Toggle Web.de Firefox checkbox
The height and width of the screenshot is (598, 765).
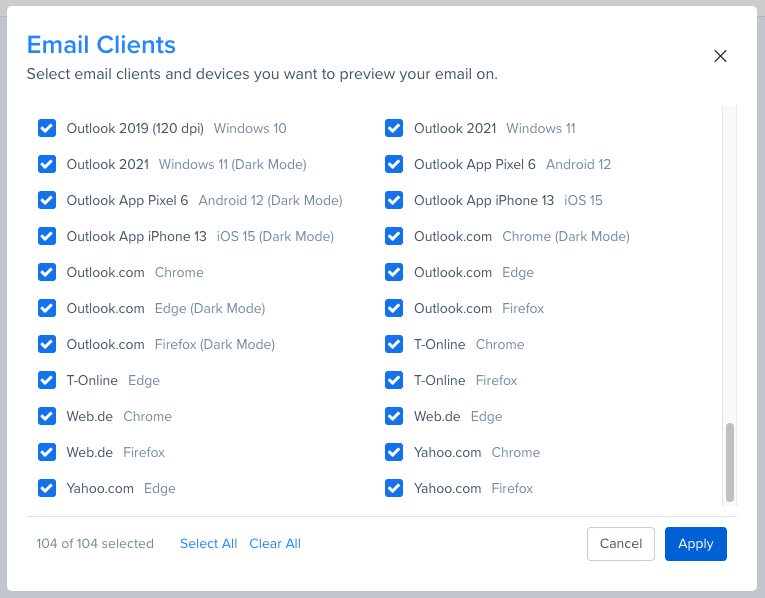click(47, 453)
